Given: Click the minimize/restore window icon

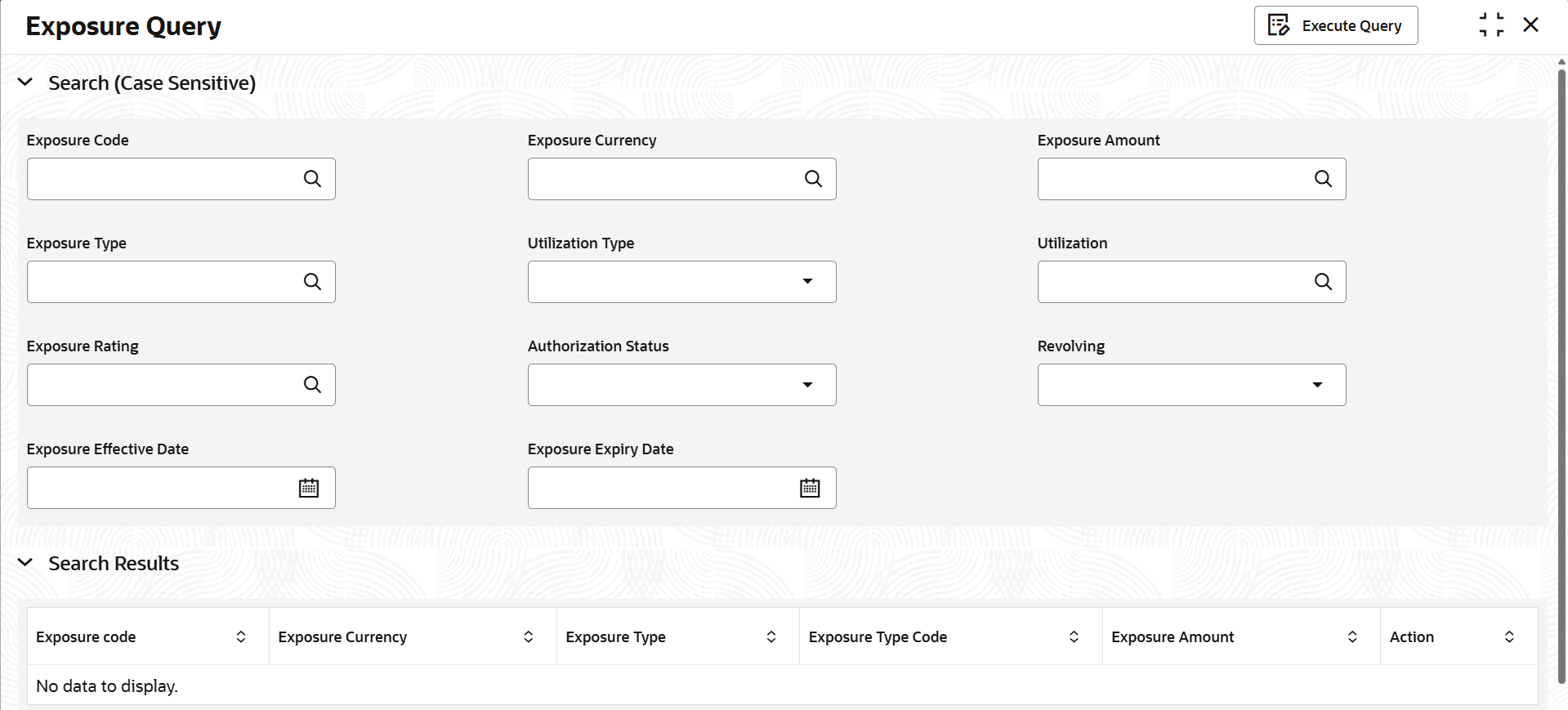Looking at the screenshot, I should [1491, 25].
